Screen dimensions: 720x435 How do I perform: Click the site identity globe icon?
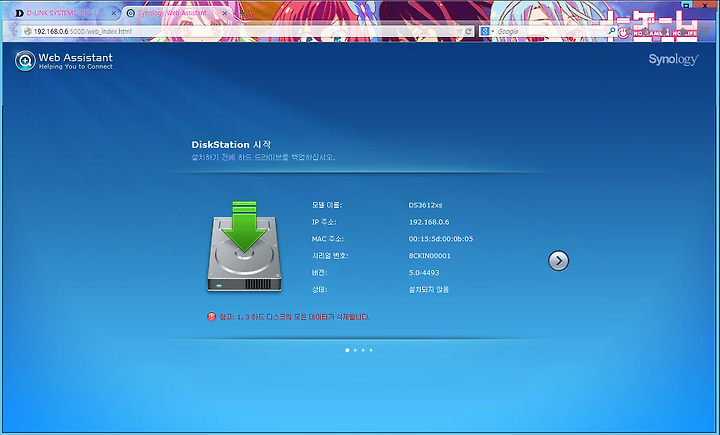(28, 31)
